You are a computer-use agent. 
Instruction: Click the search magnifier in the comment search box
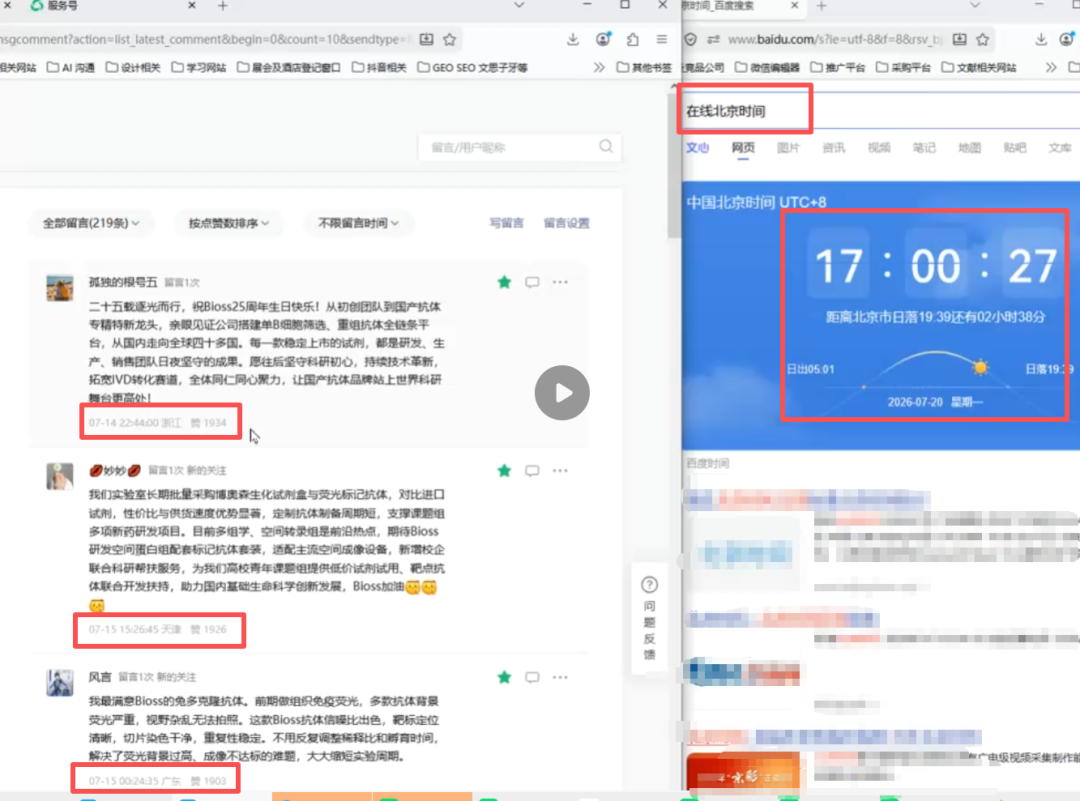coord(605,147)
